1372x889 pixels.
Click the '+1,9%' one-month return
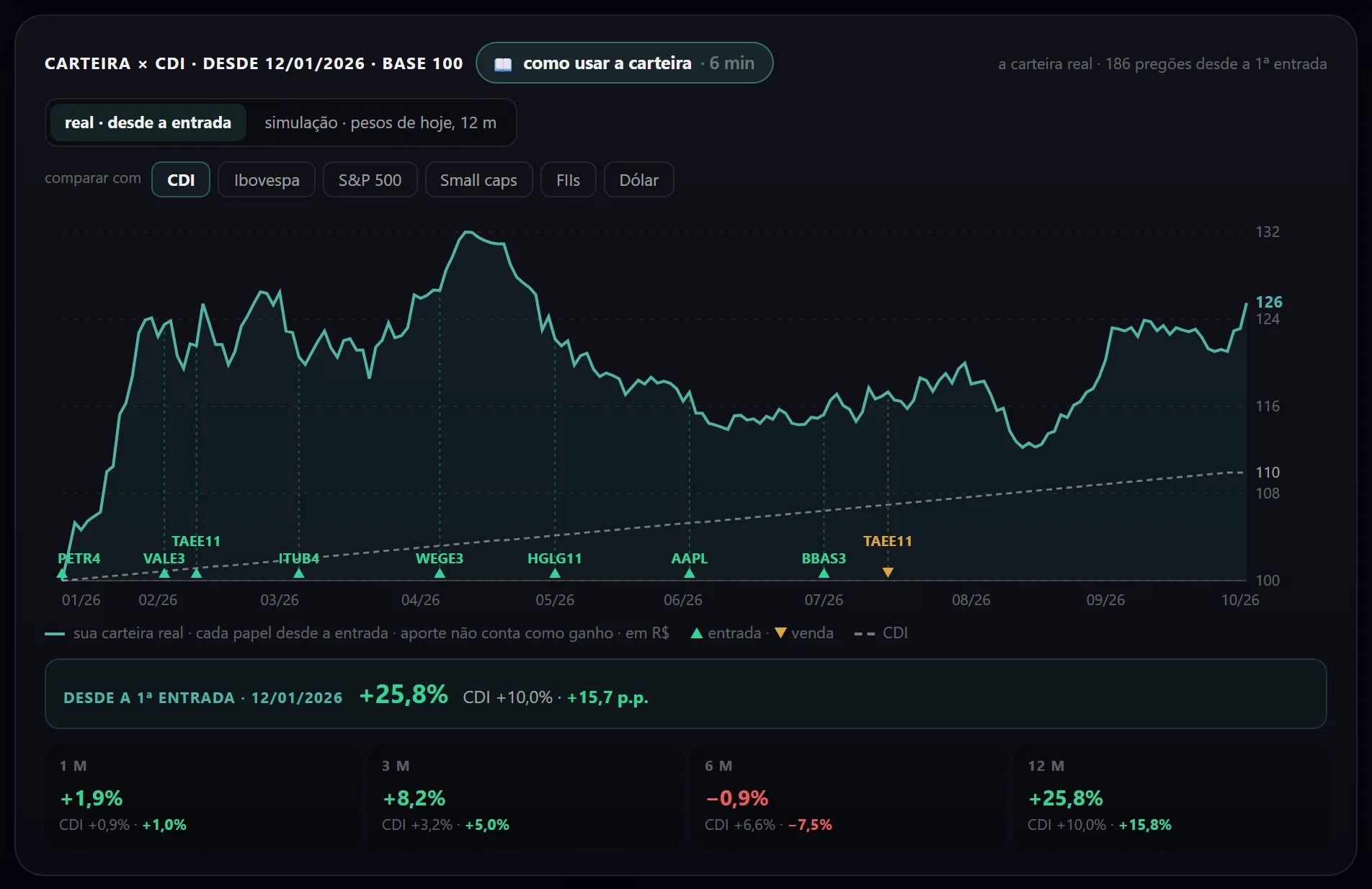click(92, 798)
